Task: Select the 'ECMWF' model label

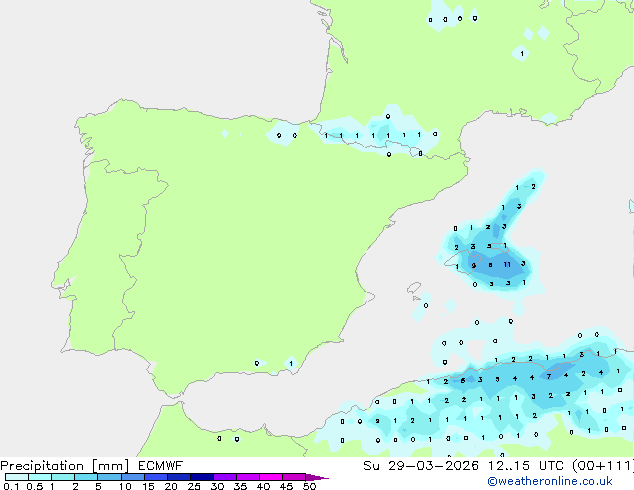Action: click(x=161, y=466)
